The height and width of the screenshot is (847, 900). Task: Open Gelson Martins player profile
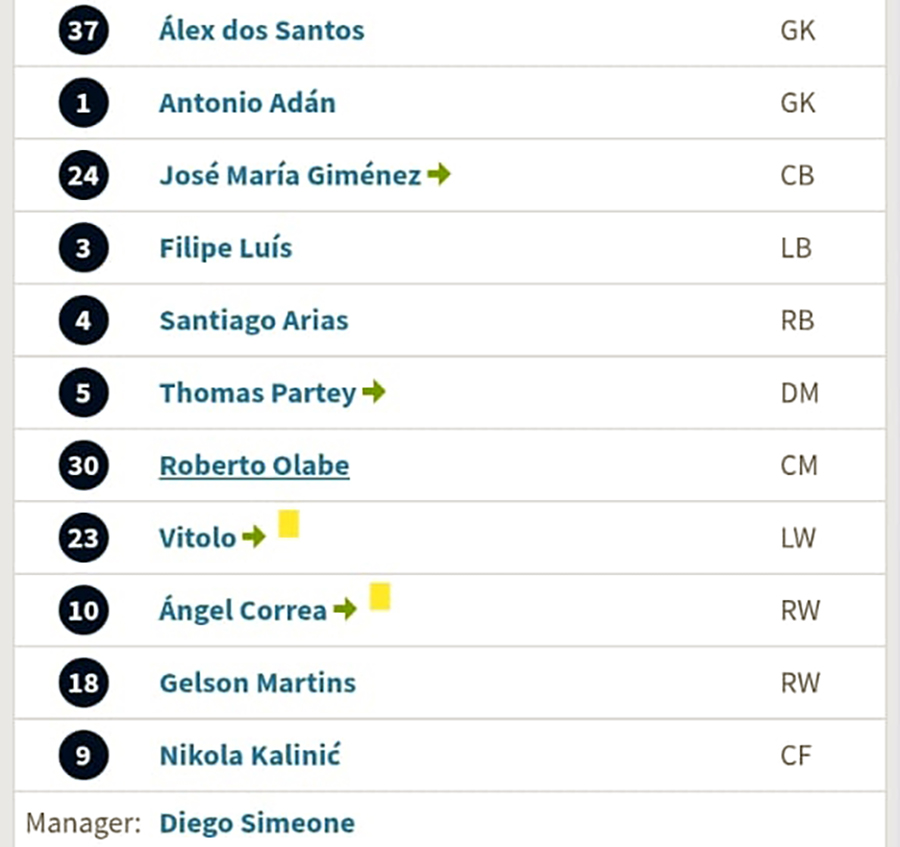click(x=258, y=683)
